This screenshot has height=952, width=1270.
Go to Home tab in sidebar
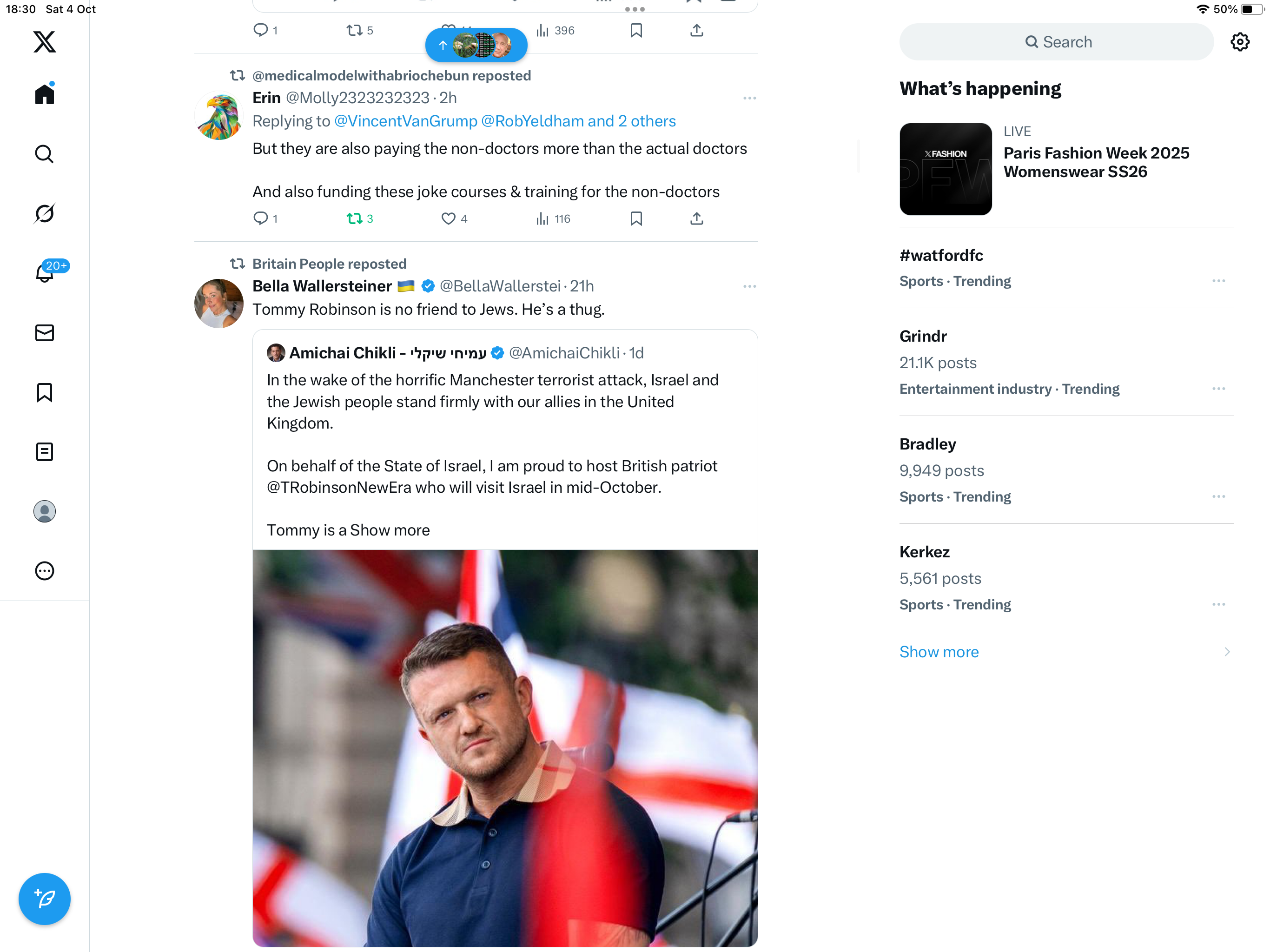pyautogui.click(x=44, y=94)
